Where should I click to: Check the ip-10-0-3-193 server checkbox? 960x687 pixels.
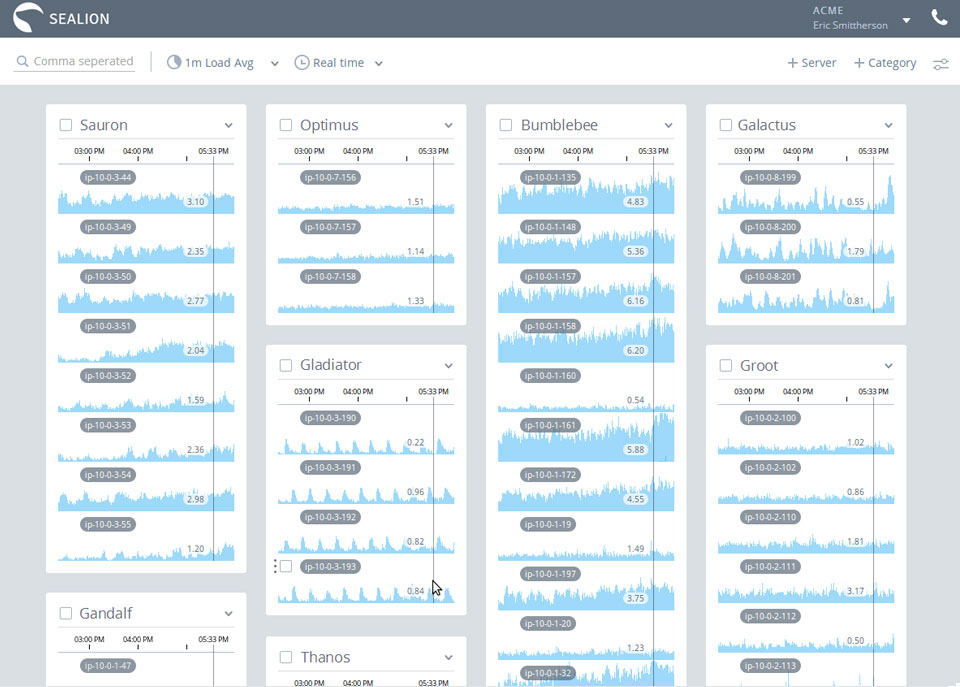(286, 566)
